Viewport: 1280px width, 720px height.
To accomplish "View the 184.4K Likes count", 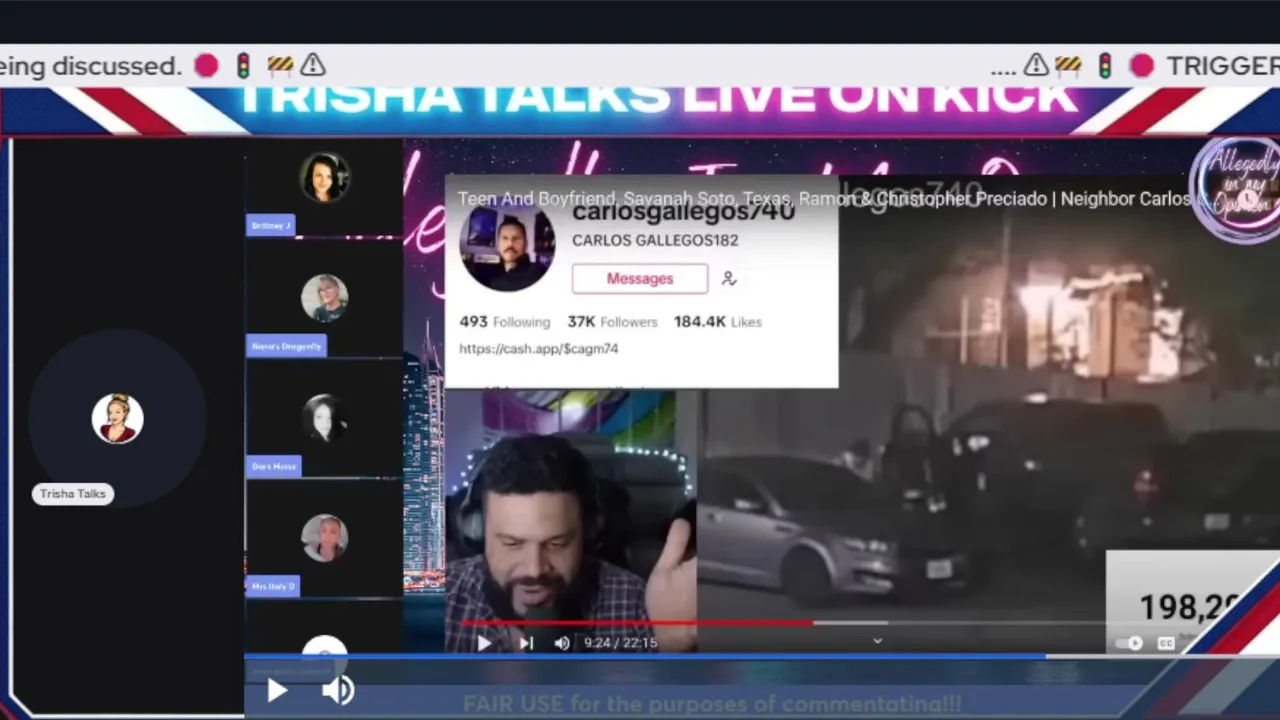I will [x=718, y=322].
